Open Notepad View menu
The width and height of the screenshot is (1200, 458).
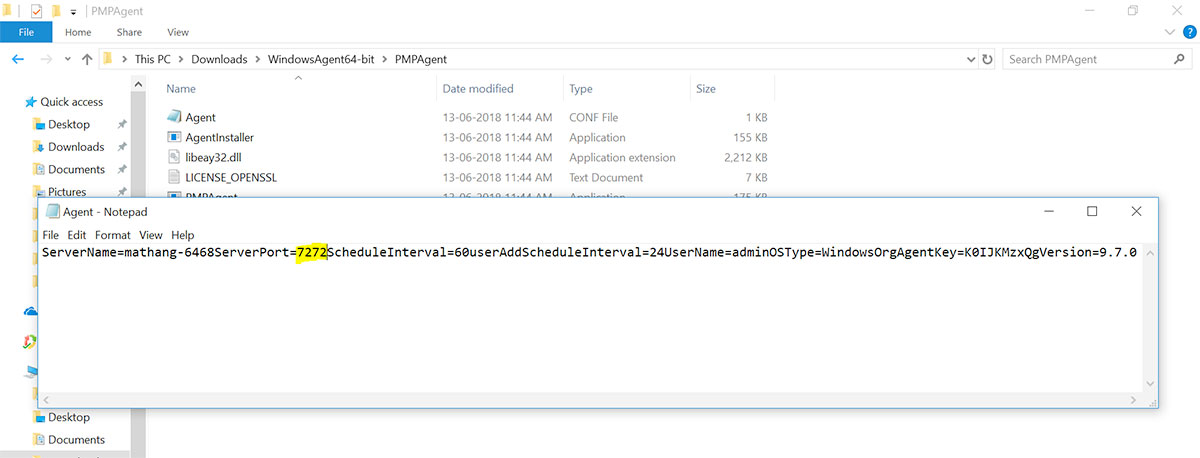pyautogui.click(x=151, y=235)
